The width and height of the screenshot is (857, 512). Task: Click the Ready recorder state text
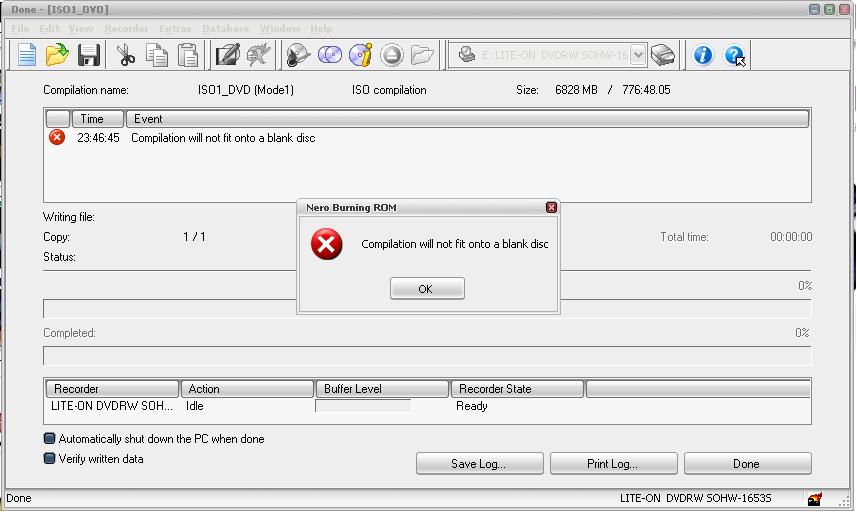471,406
